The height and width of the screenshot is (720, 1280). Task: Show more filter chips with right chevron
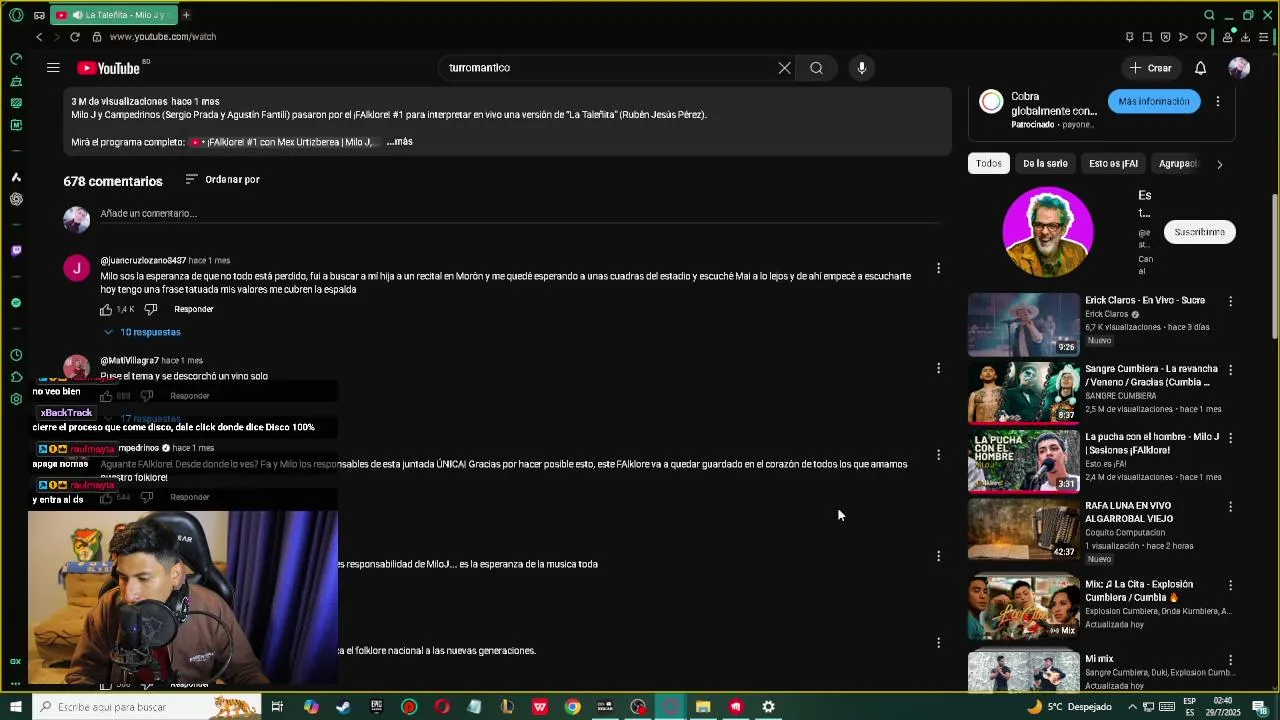pyautogui.click(x=1219, y=164)
